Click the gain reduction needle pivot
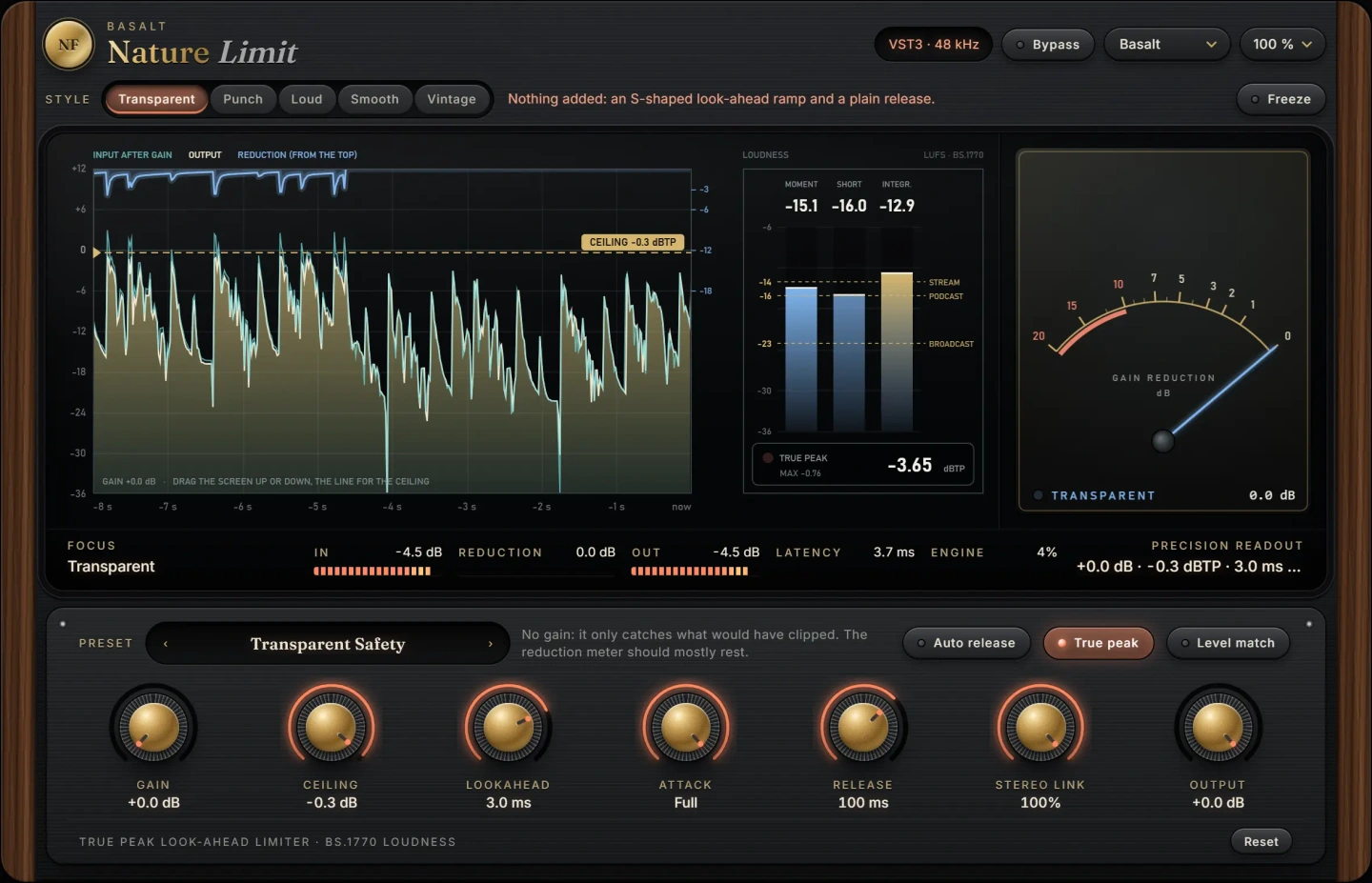The width and height of the screenshot is (1372, 883). tap(1162, 441)
